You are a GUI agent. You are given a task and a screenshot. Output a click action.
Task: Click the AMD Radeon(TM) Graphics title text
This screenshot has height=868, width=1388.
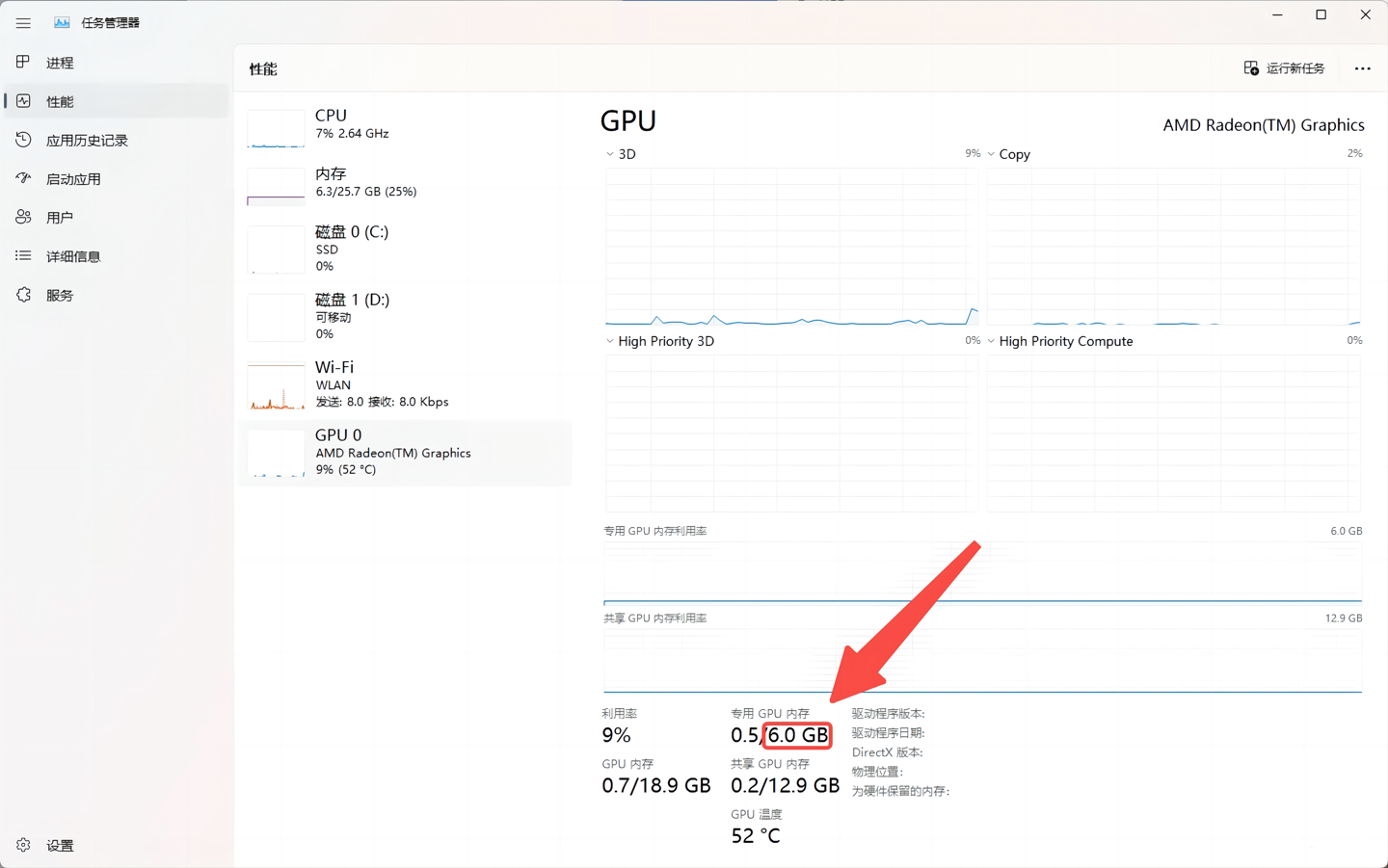[x=1263, y=125]
